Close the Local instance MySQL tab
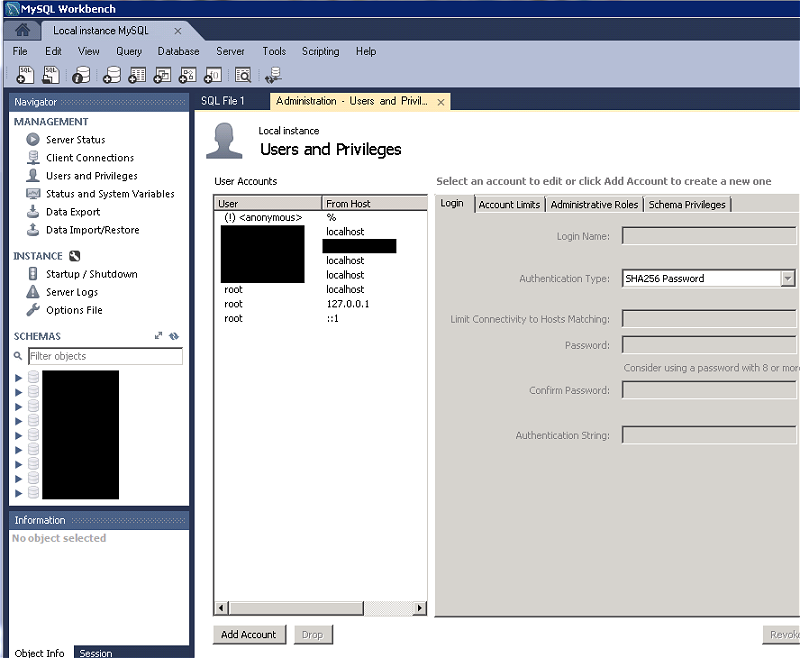Viewport: 800px width, 658px height. point(178,31)
